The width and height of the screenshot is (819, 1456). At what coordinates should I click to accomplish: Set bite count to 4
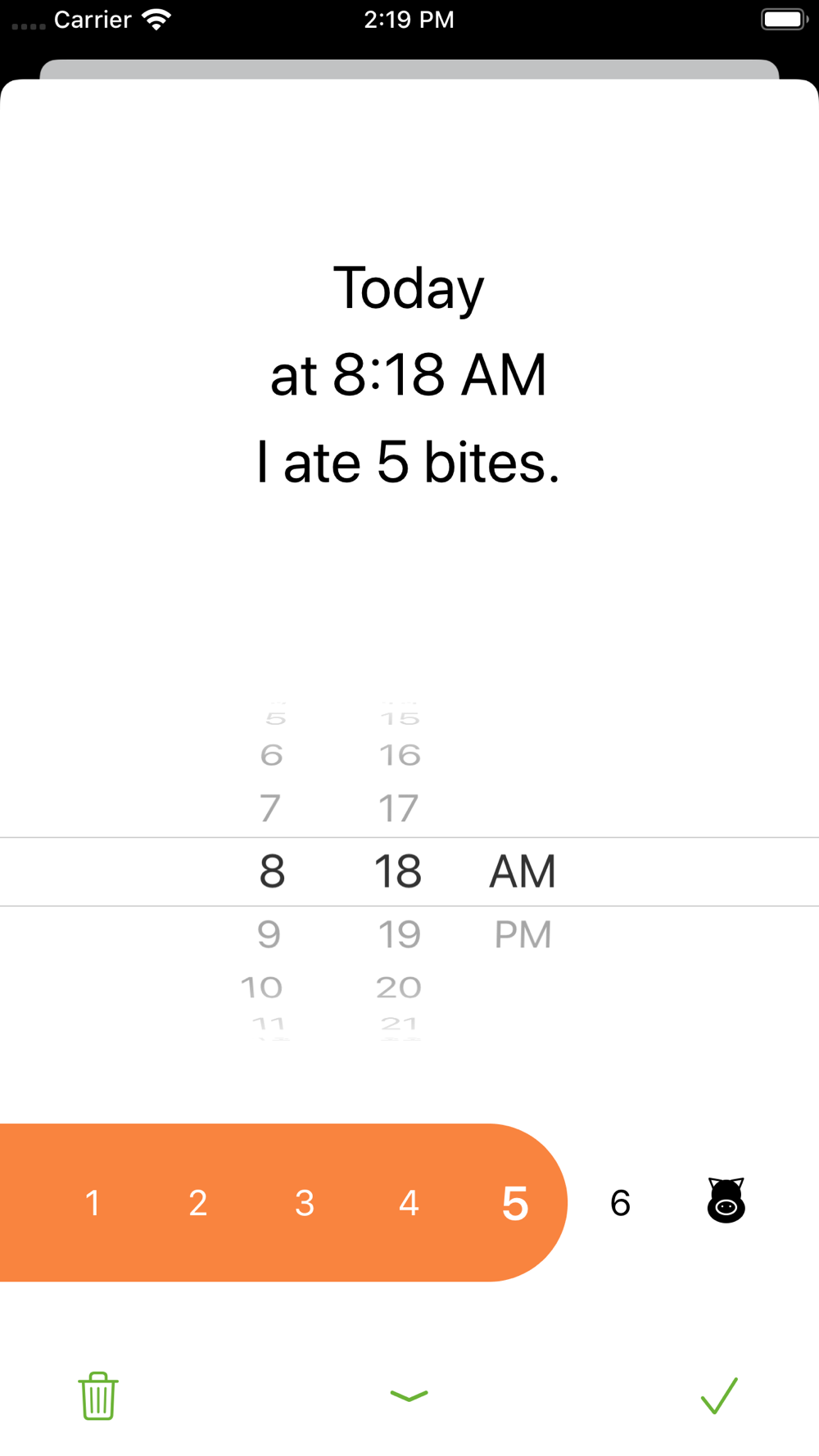click(x=409, y=1203)
